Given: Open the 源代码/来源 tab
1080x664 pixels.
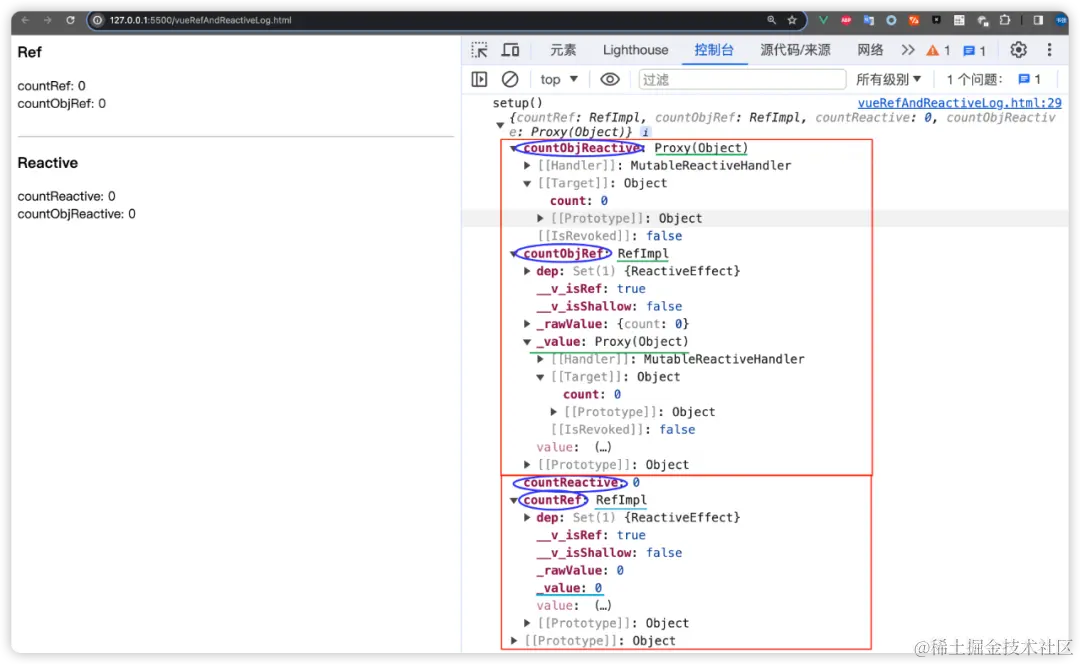Looking at the screenshot, I should (795, 50).
